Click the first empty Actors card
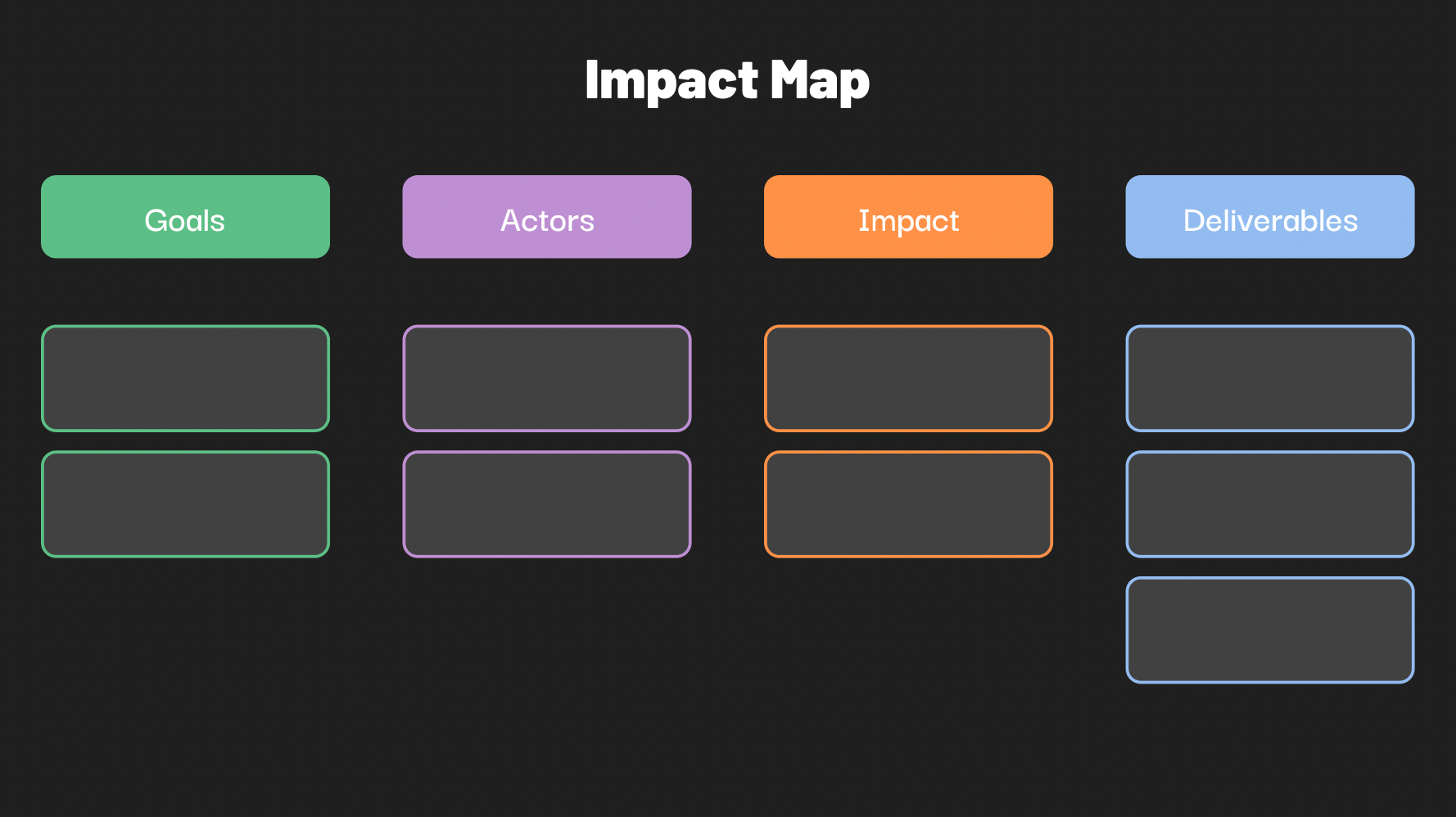1456x817 pixels. click(547, 378)
